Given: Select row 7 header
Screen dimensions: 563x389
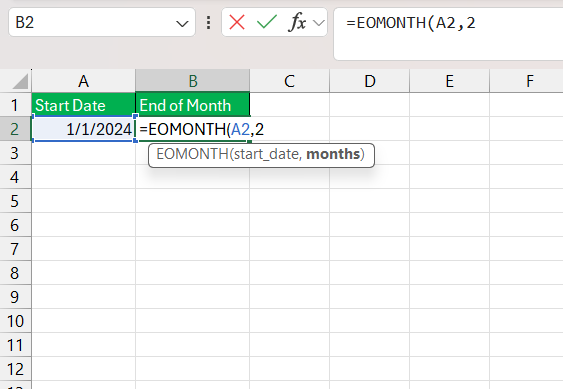Looking at the screenshot, I should 15,249.
